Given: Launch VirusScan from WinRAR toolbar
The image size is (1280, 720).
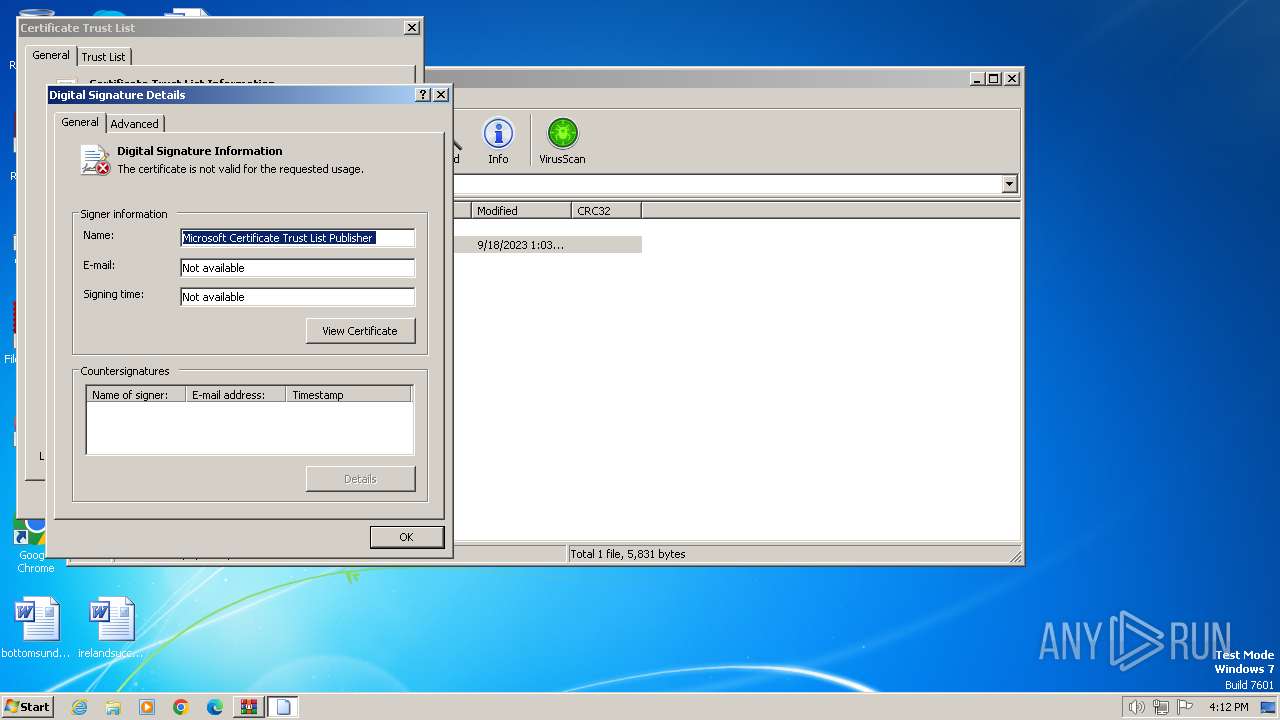Looking at the screenshot, I should (562, 140).
